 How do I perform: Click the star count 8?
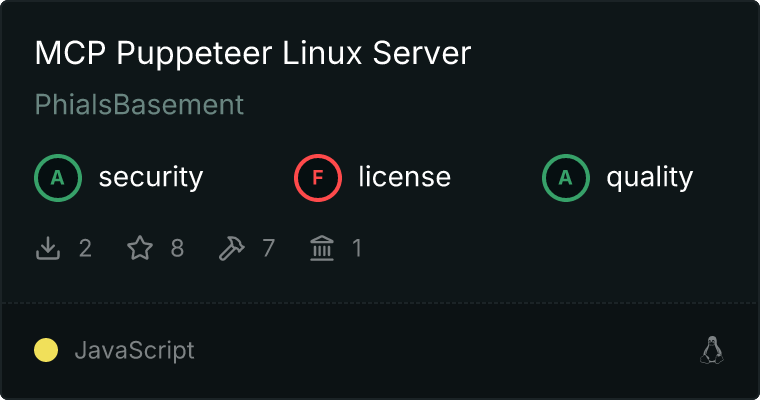point(177,248)
